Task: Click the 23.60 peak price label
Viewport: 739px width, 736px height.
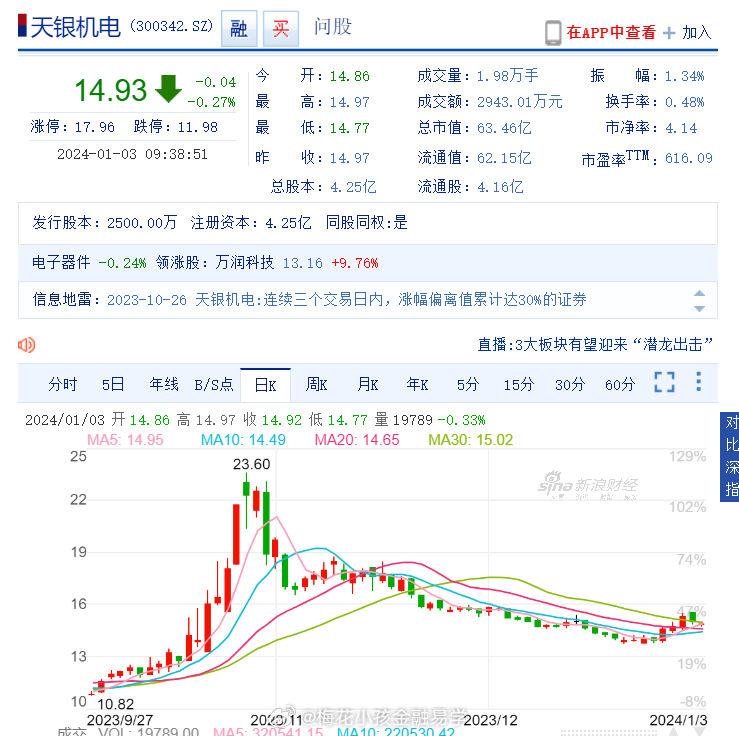Action: coord(252,464)
